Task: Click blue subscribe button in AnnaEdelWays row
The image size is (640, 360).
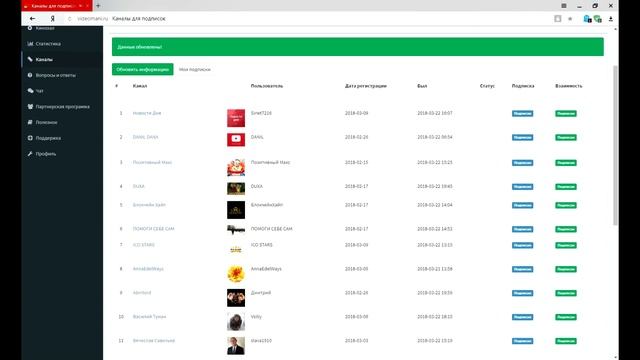Action: (522, 269)
